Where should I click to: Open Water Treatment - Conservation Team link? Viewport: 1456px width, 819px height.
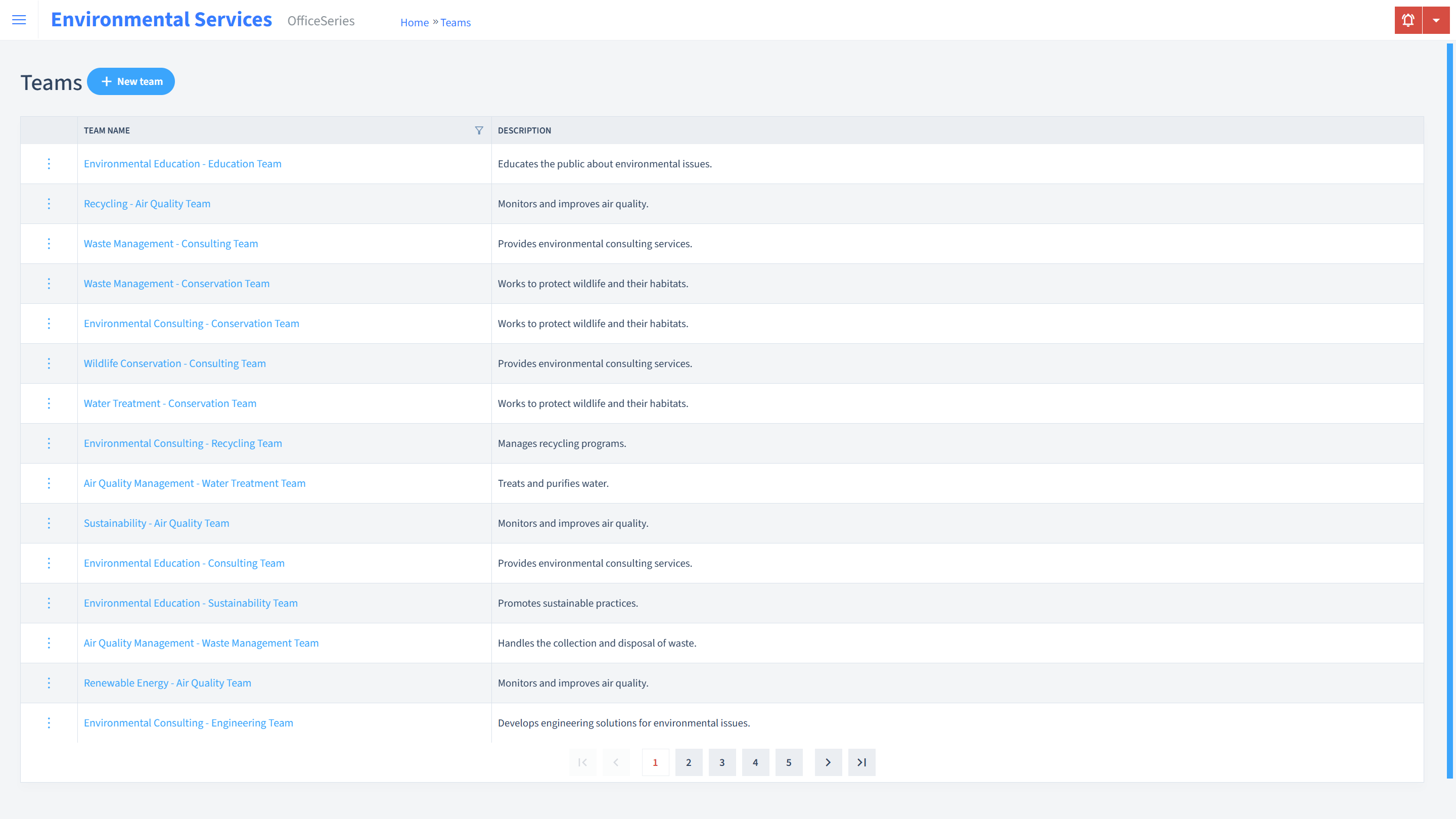[170, 403]
